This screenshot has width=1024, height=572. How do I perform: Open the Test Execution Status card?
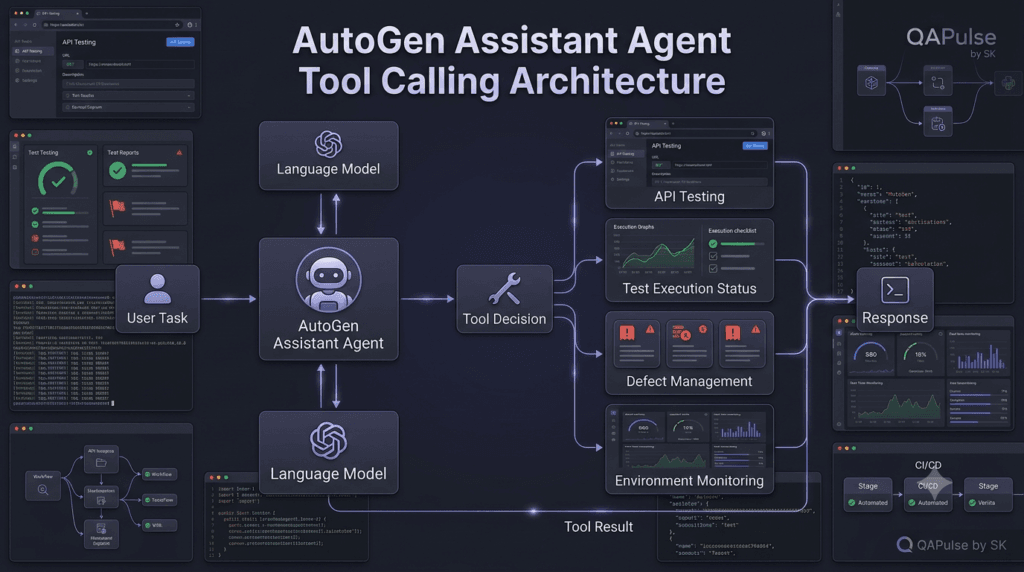click(690, 261)
